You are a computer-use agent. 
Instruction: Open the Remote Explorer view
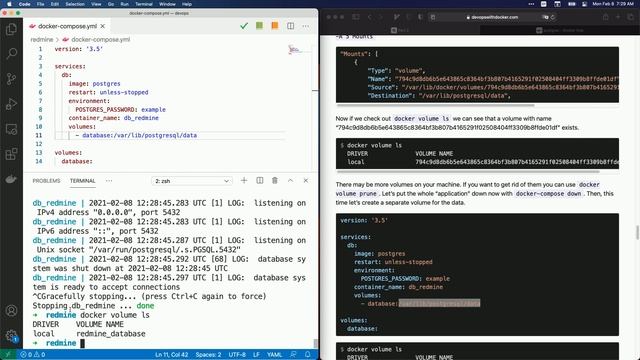click(x=11, y=129)
